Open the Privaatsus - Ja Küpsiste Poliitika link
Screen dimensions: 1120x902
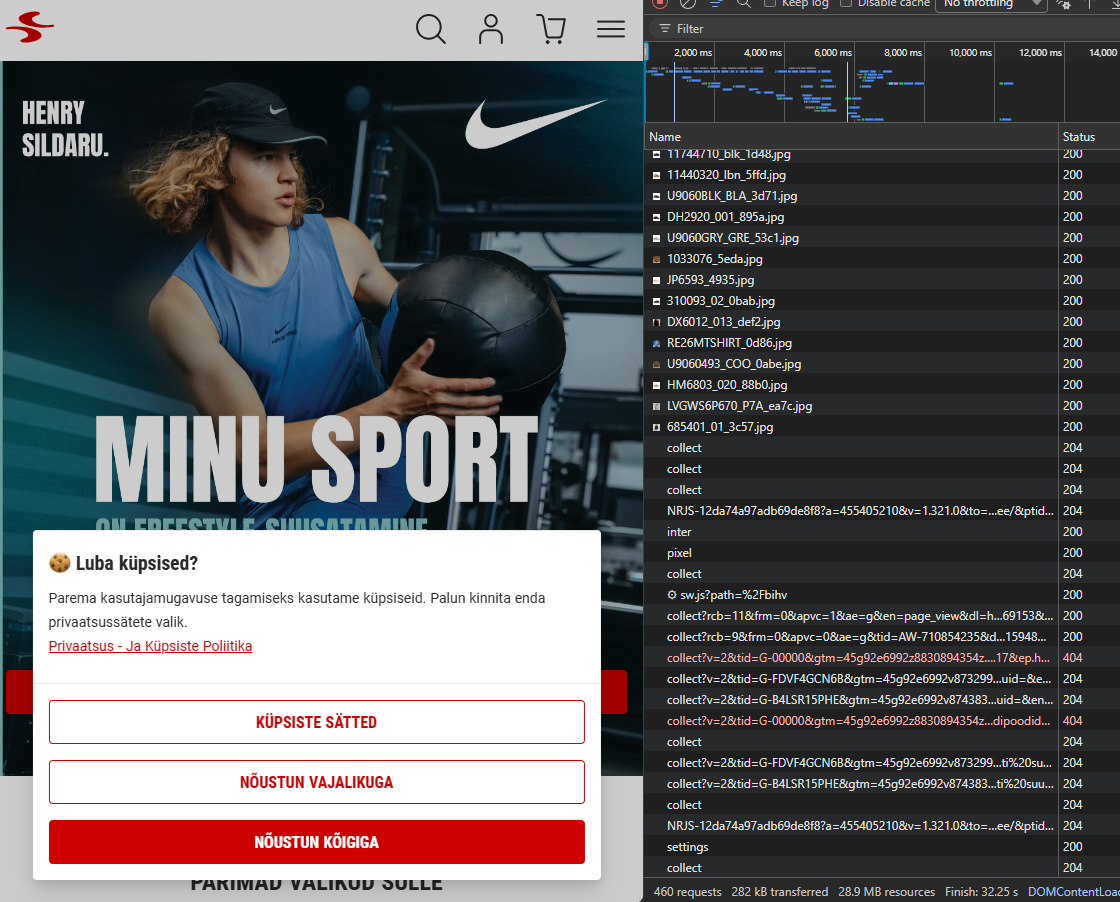point(150,646)
